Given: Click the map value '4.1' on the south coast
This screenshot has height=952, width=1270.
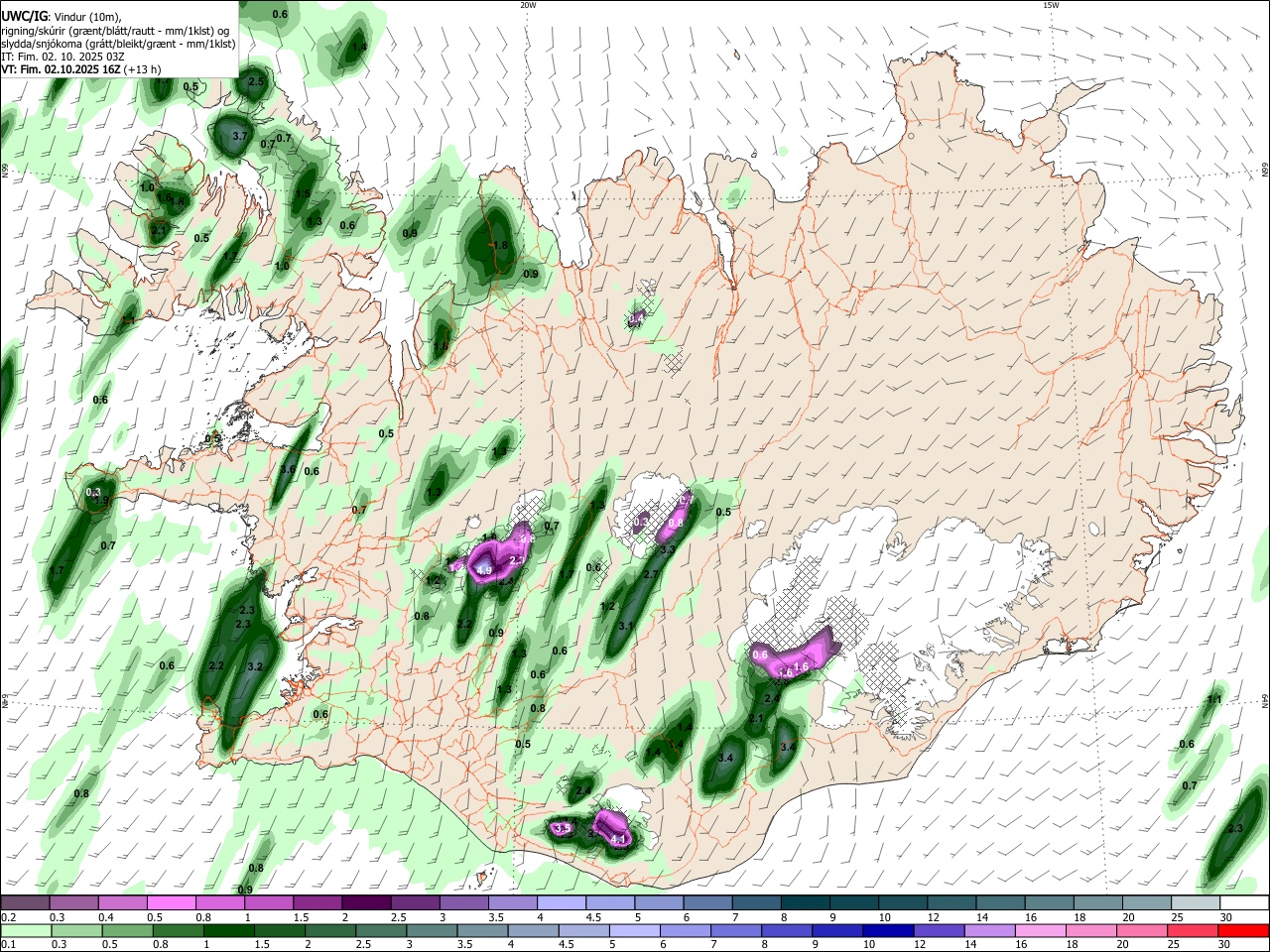Looking at the screenshot, I should 618,840.
